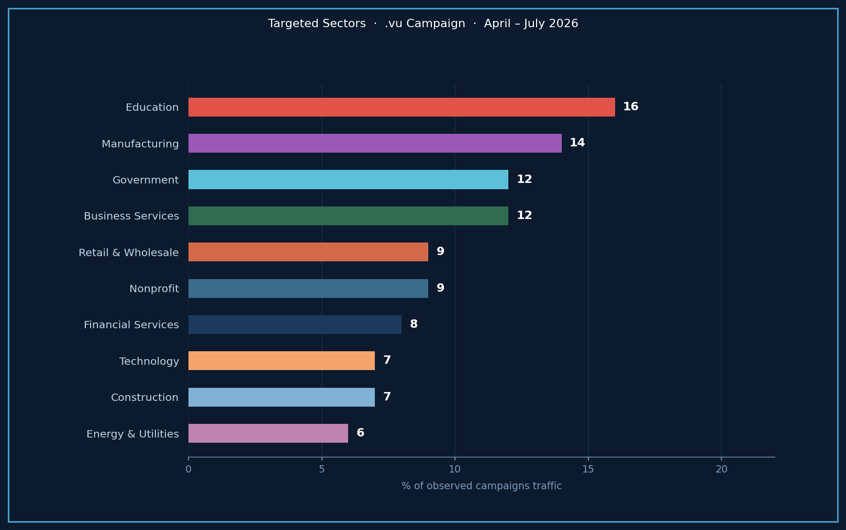Select the green Business Services bar

(x=348, y=216)
